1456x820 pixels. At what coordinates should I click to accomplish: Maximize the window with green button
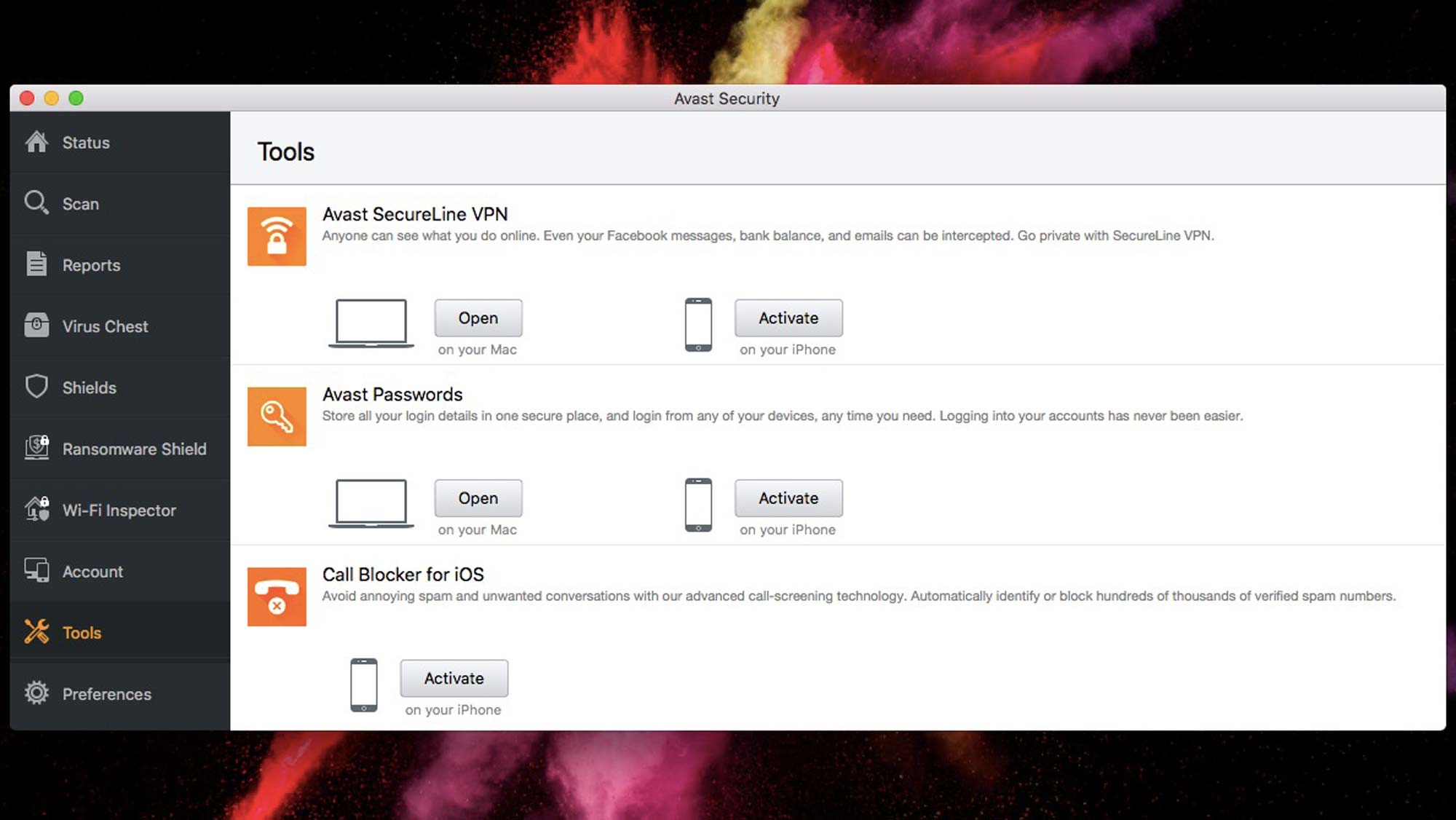(76, 98)
